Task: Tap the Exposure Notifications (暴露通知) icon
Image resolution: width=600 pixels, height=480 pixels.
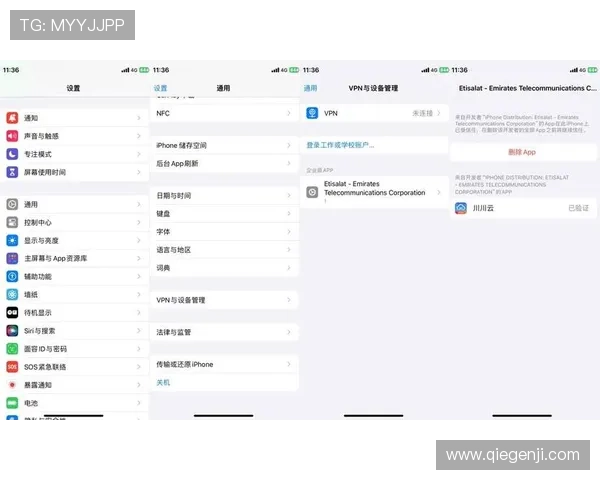Action: [x=12, y=385]
